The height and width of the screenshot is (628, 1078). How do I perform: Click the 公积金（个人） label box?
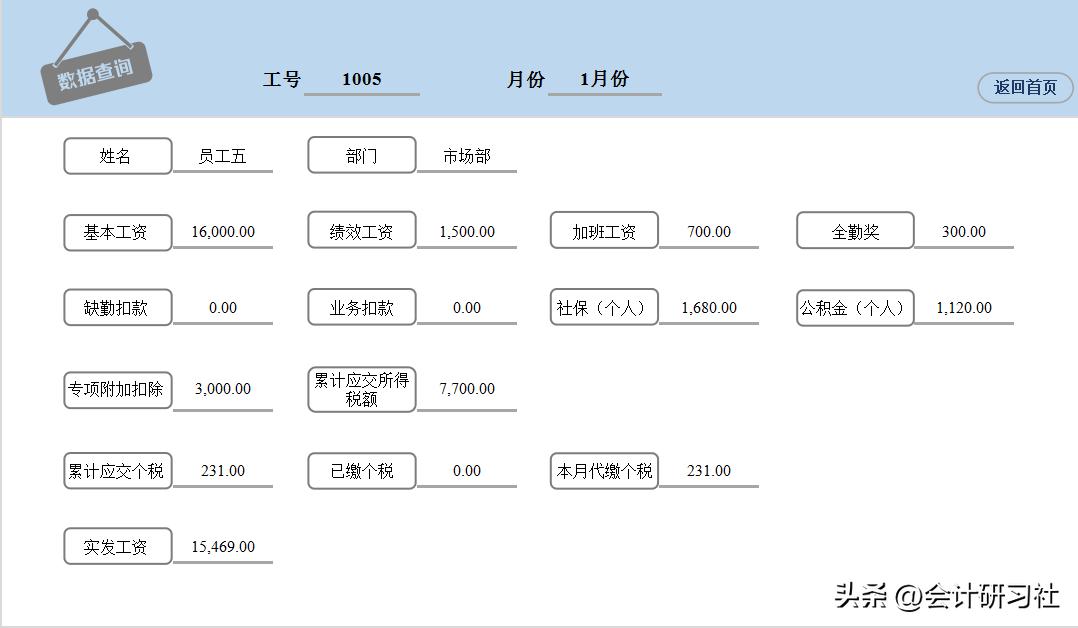click(x=854, y=308)
